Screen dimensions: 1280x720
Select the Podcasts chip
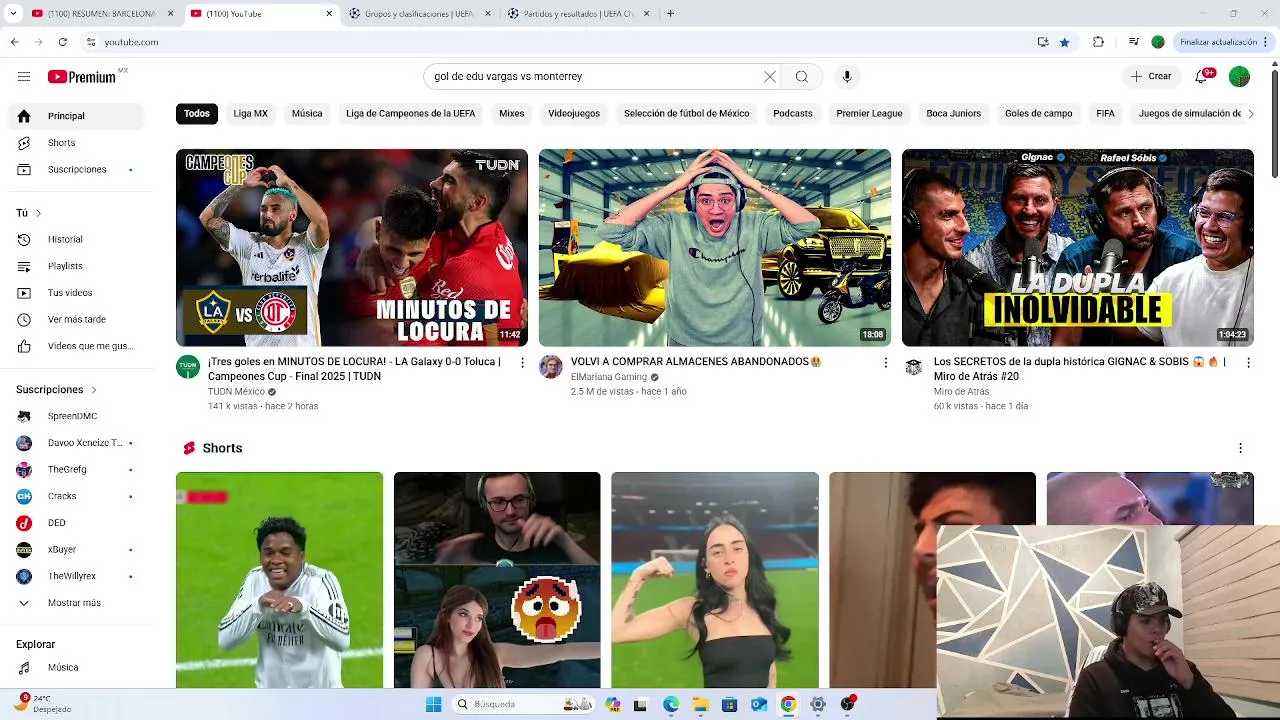(x=793, y=114)
